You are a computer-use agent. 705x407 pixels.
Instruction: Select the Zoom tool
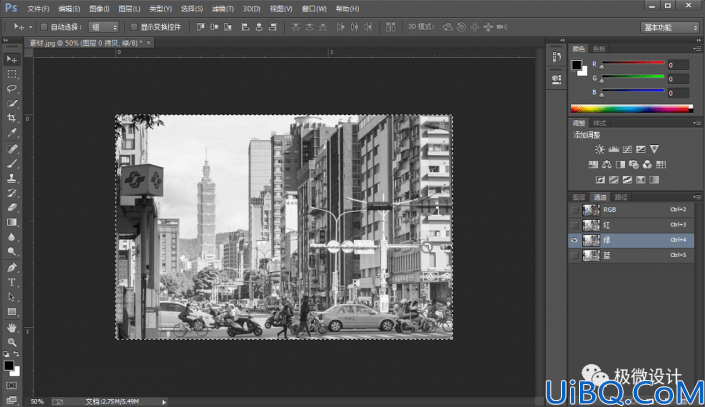[x=12, y=342]
